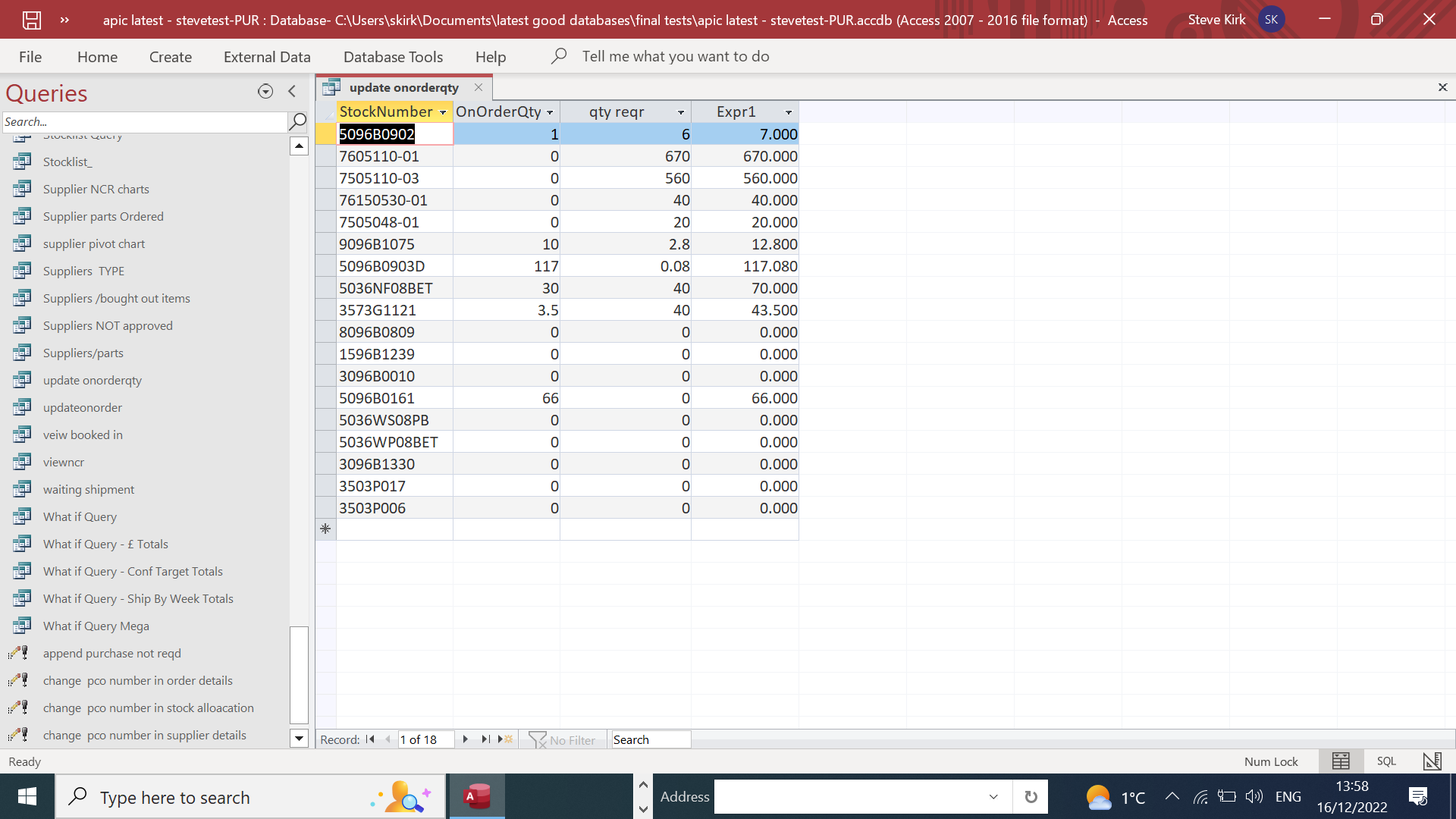Select append purchase not reqd action query icon
Viewport: 1456px width, 819px height.
coord(19,653)
